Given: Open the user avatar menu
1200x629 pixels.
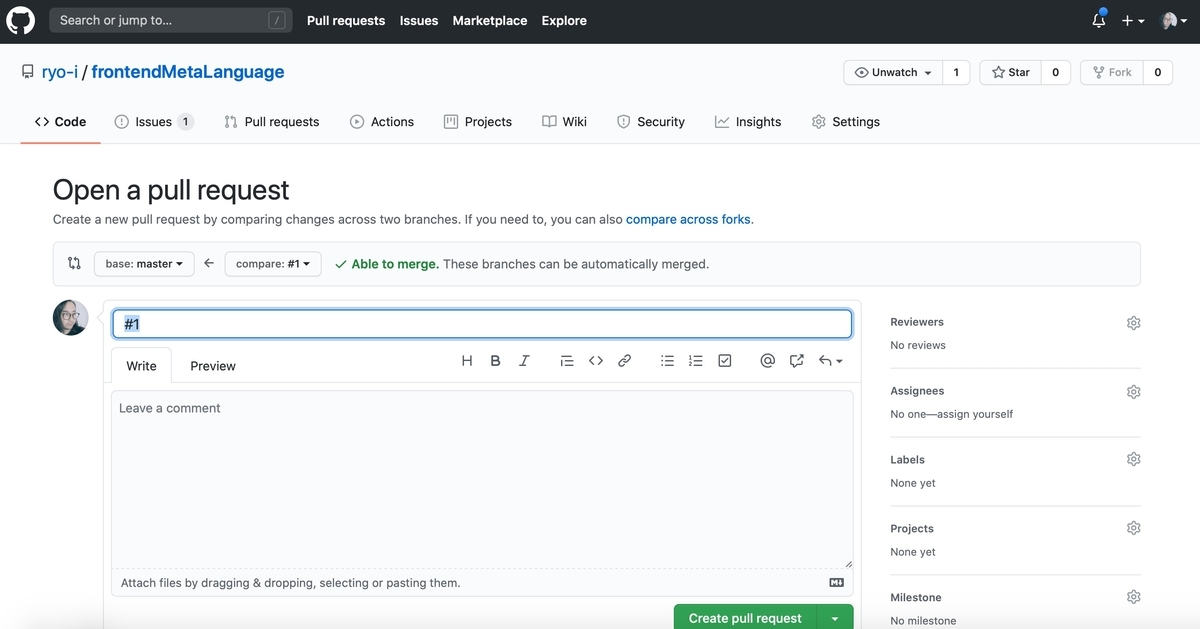Looking at the screenshot, I should pyautogui.click(x=1173, y=20).
